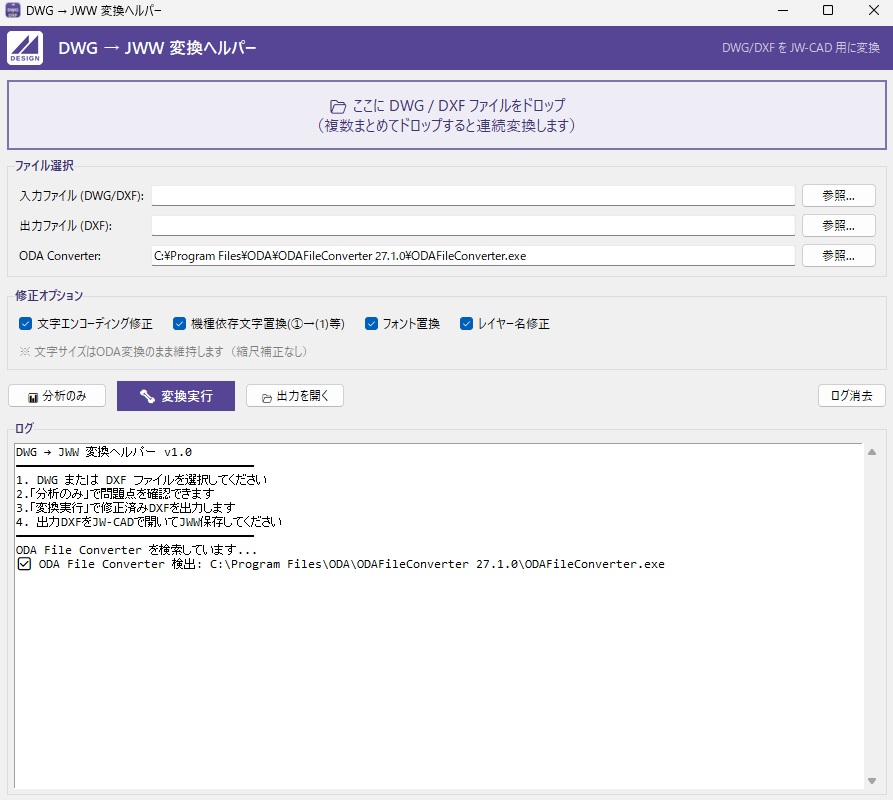
Task: Run 分析のみ analysis
Action: [x=57, y=396]
